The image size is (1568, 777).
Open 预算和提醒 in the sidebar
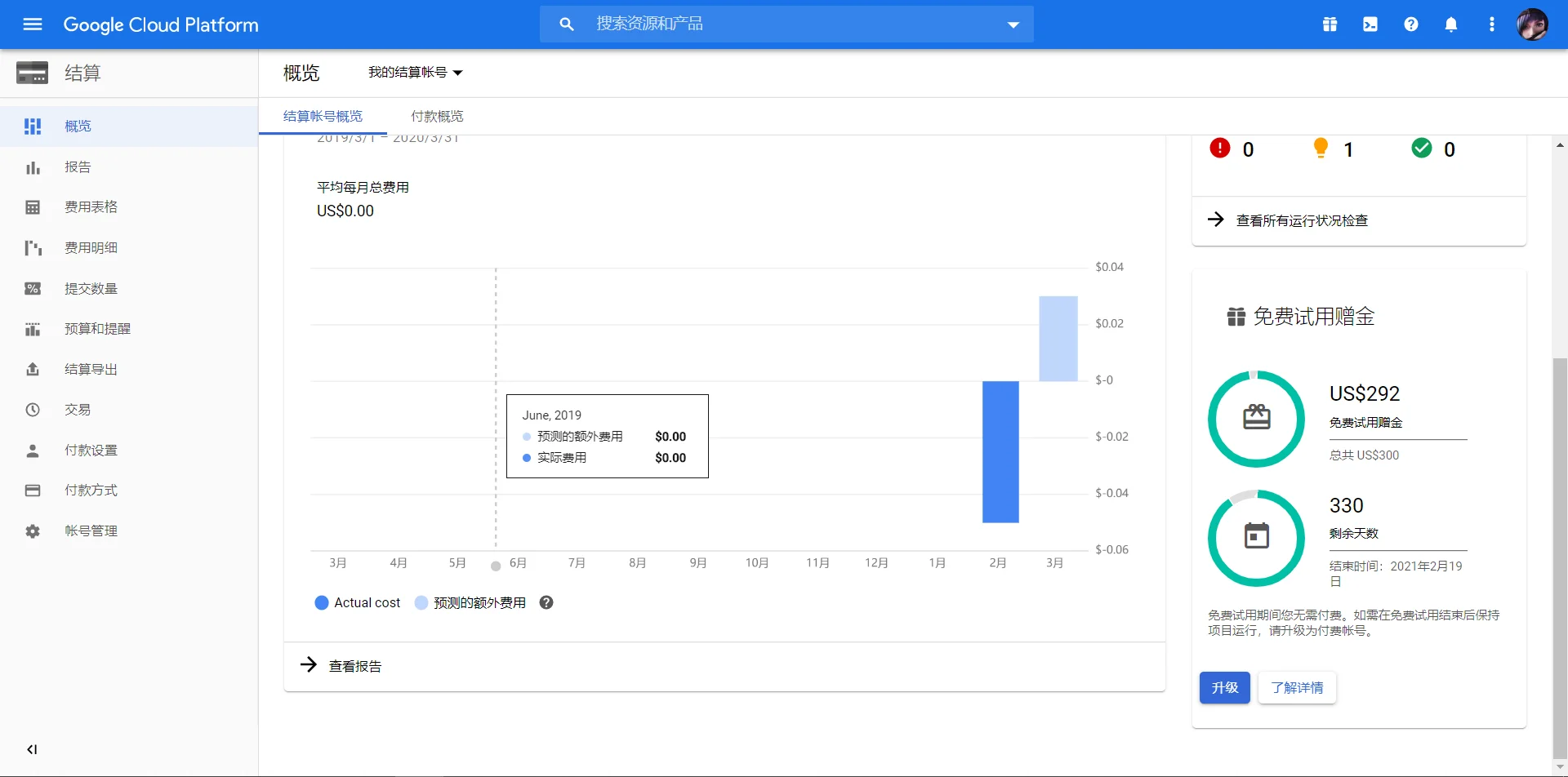point(129,329)
